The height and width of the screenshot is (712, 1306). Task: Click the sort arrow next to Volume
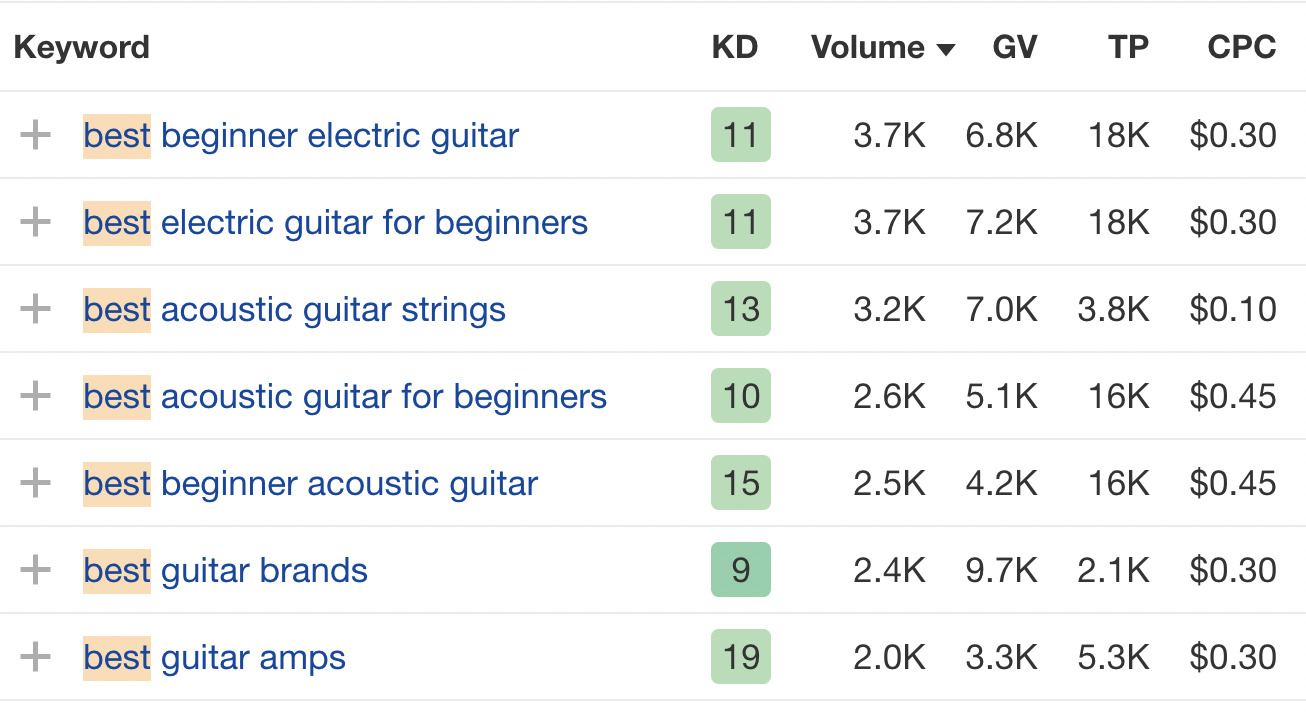pyautogui.click(x=945, y=47)
